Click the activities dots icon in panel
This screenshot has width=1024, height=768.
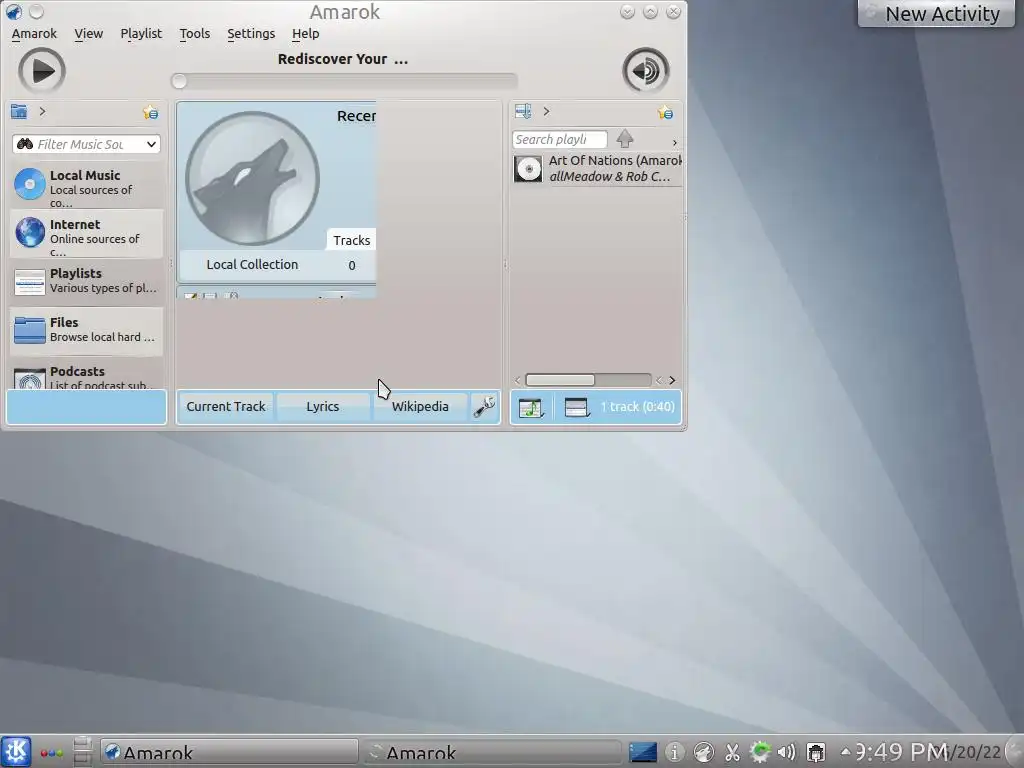52,752
